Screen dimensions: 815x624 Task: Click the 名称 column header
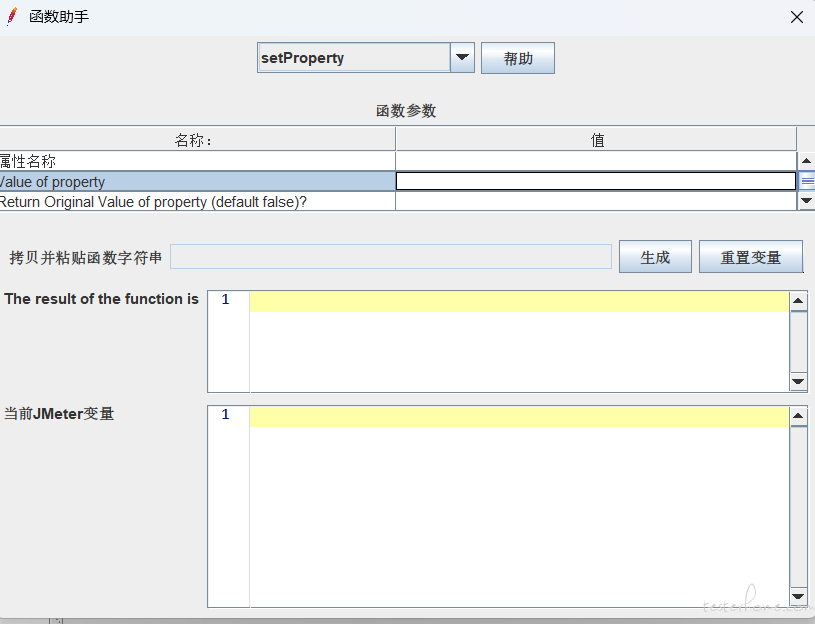click(x=196, y=140)
